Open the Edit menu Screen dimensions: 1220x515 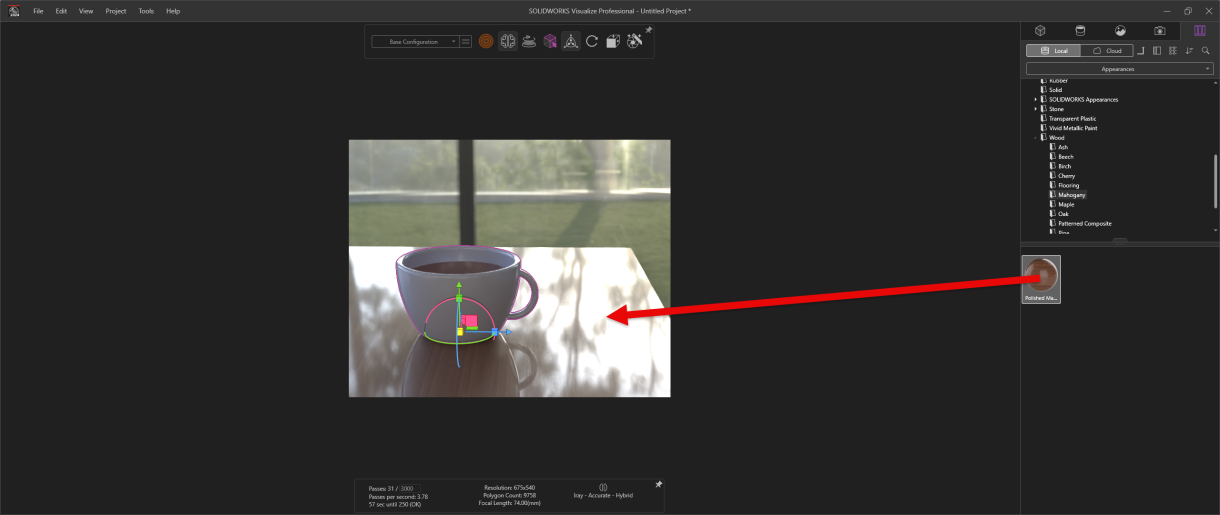[x=62, y=11]
